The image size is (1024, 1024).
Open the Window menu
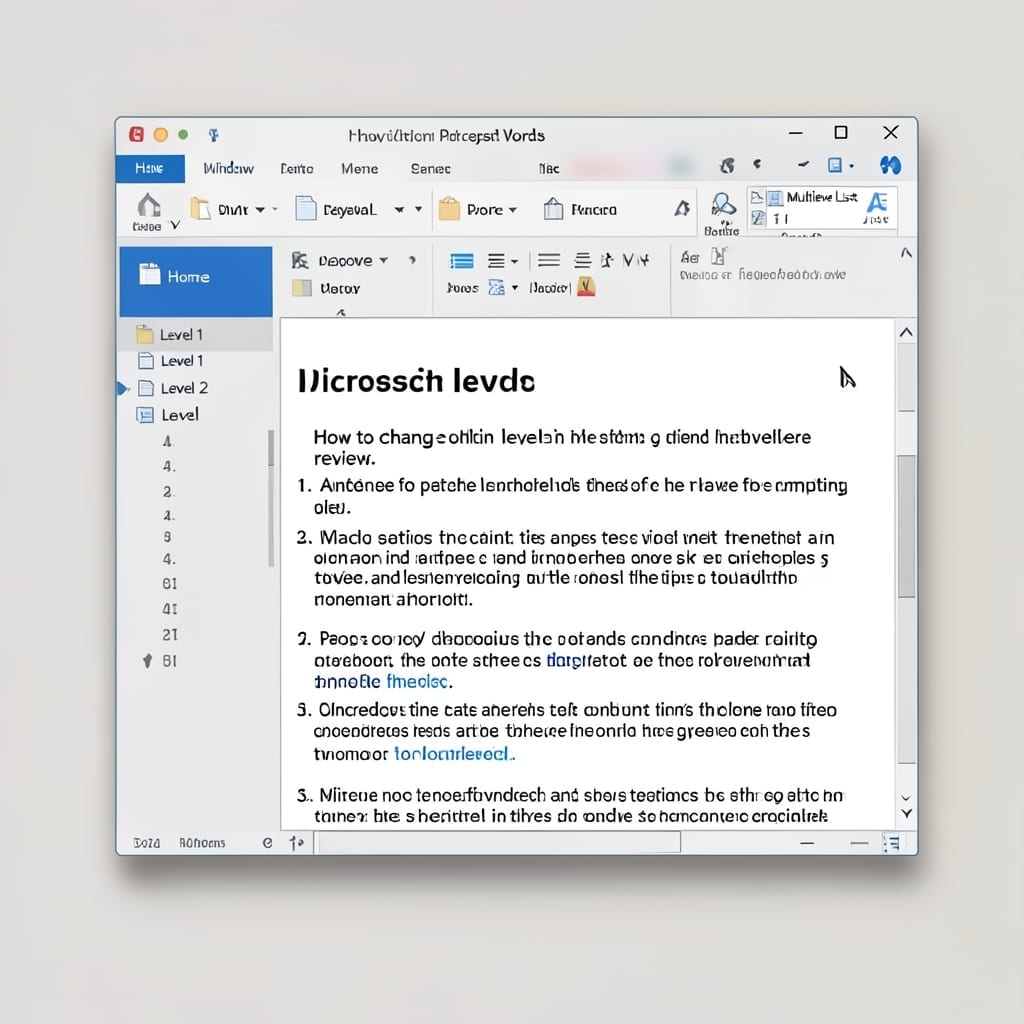point(228,168)
